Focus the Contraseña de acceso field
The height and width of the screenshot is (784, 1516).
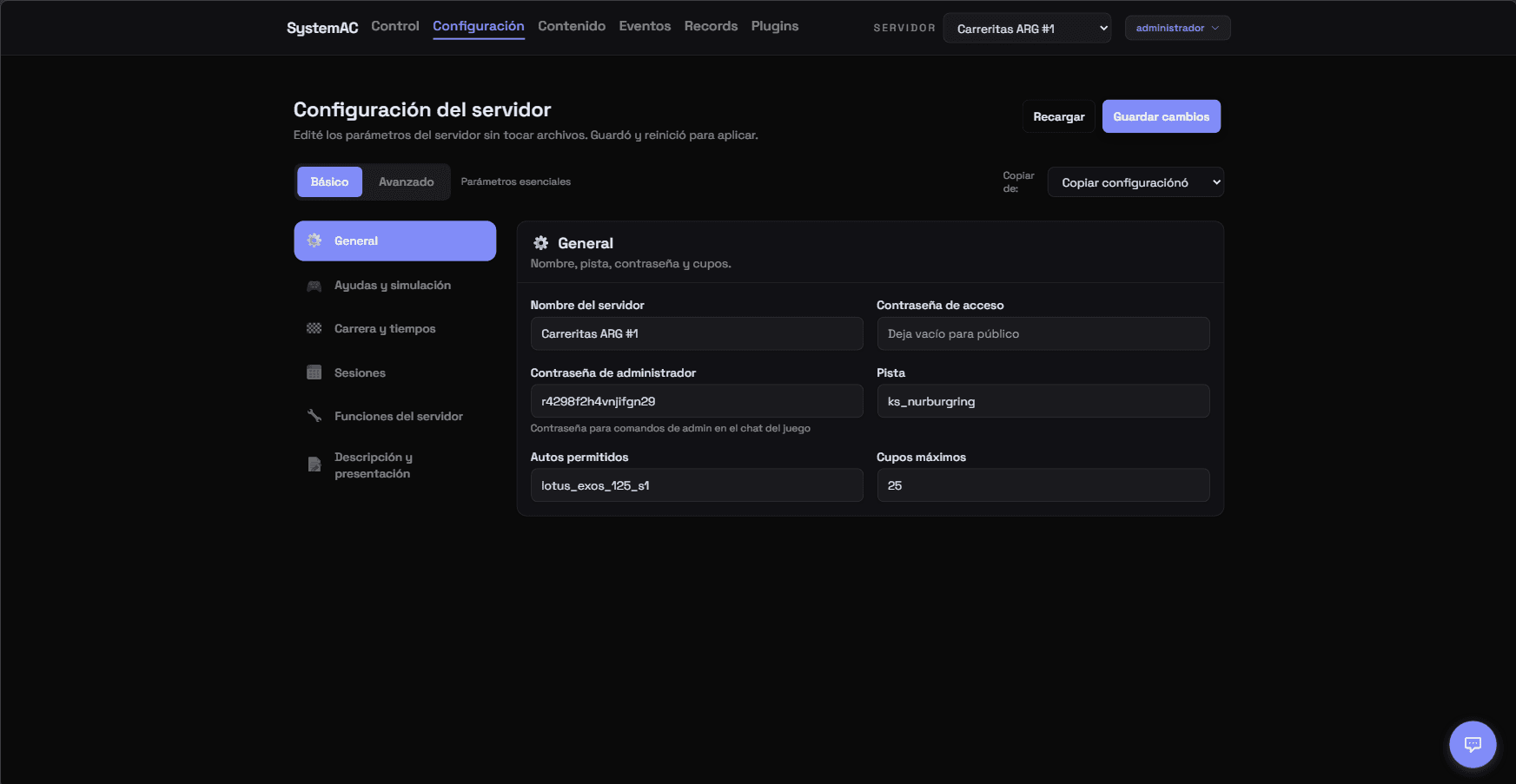(x=1043, y=333)
